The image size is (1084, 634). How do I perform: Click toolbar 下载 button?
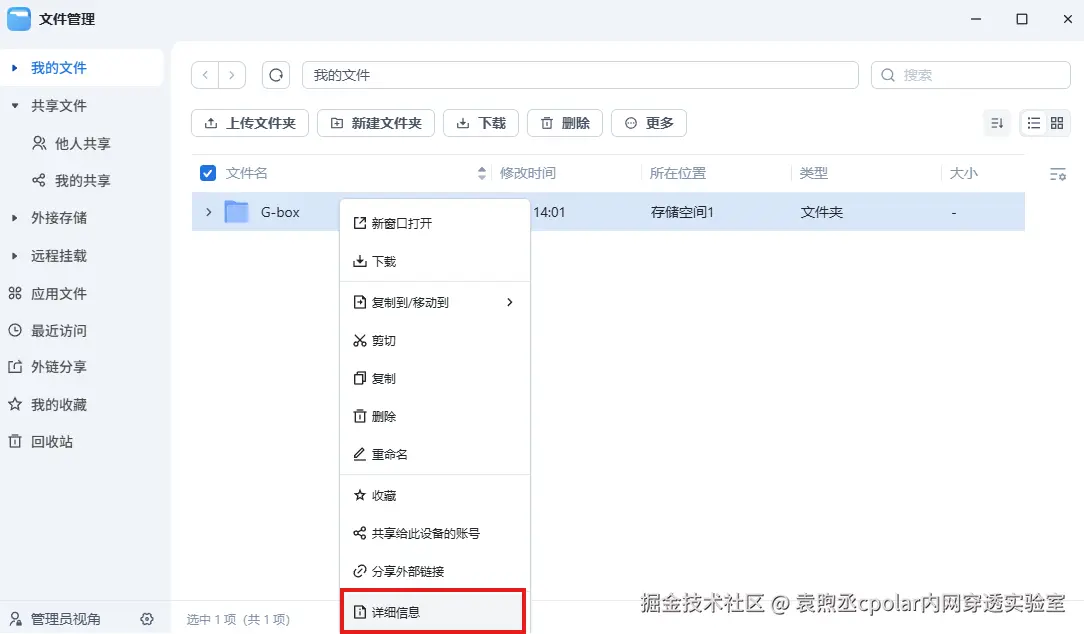480,123
